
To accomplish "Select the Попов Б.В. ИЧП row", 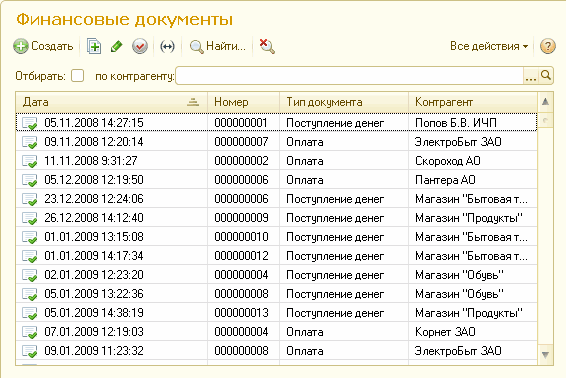I will pos(277,123).
